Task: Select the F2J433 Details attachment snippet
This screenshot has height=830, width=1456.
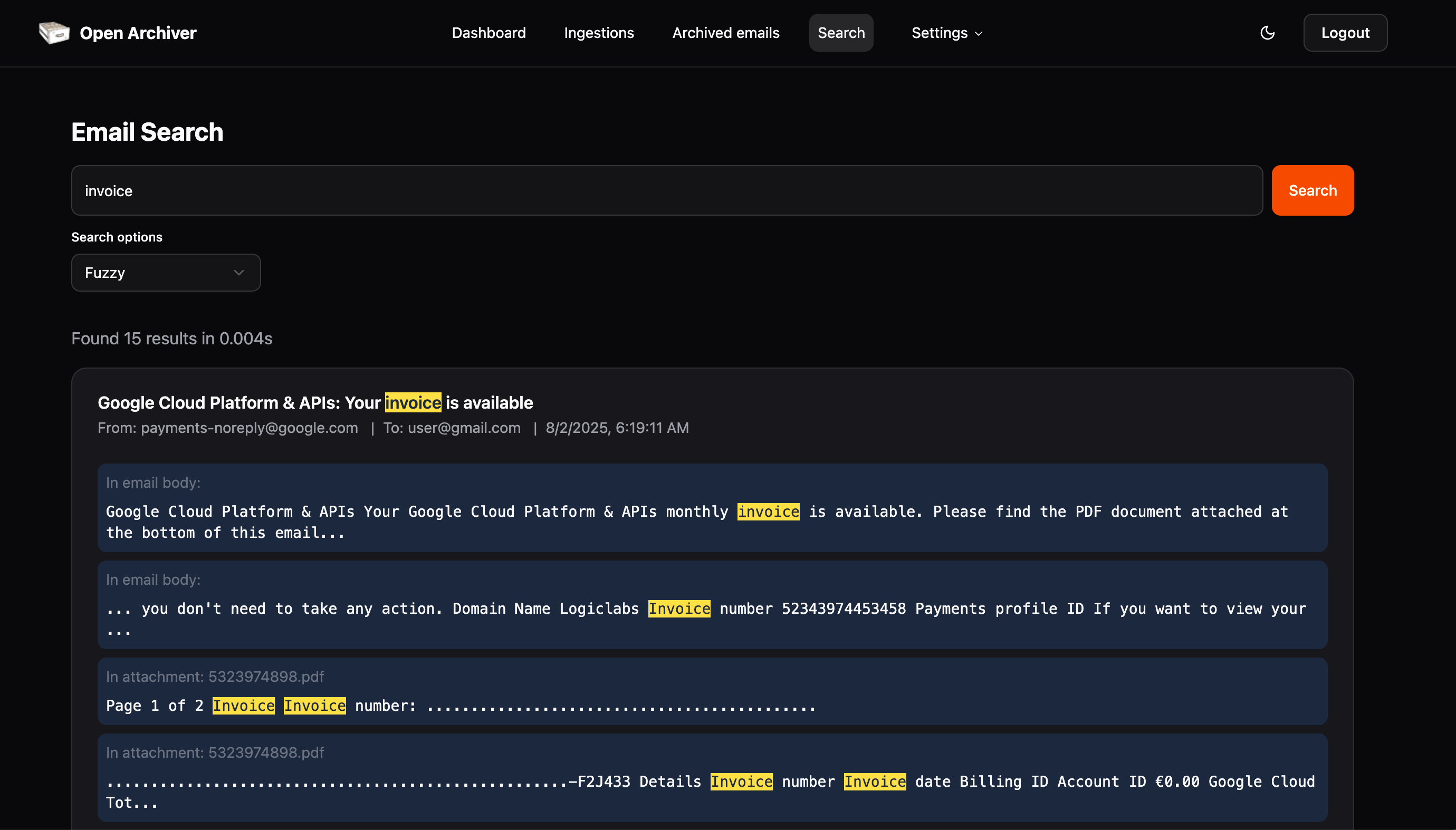Action: click(712, 777)
